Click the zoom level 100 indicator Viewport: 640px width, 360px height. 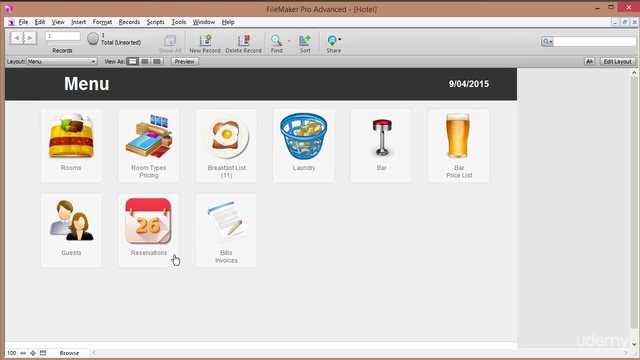point(11,353)
